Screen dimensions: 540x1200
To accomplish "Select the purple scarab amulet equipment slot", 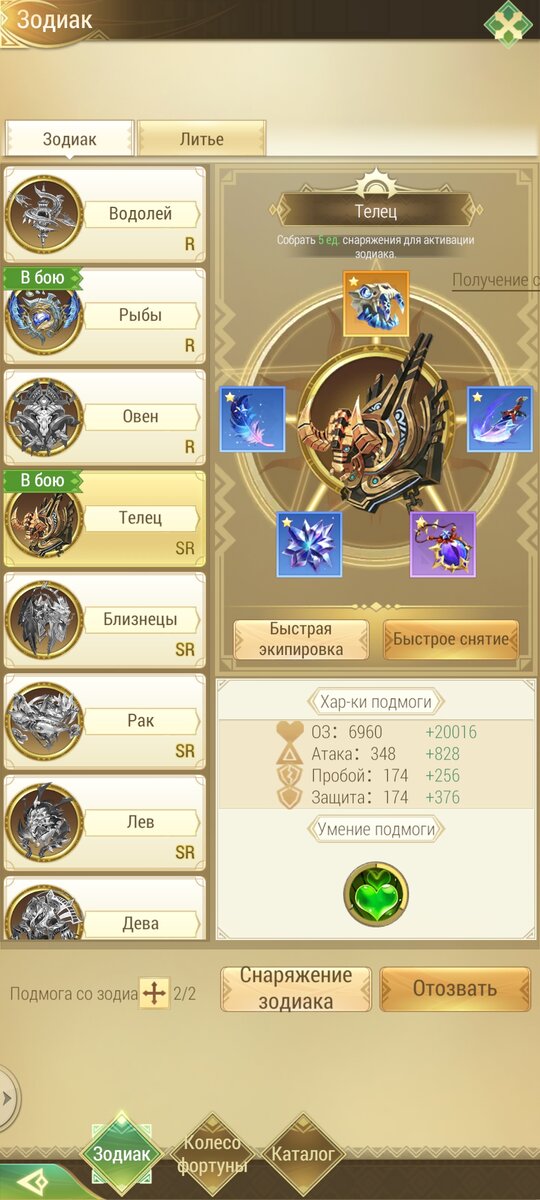I will pos(443,544).
